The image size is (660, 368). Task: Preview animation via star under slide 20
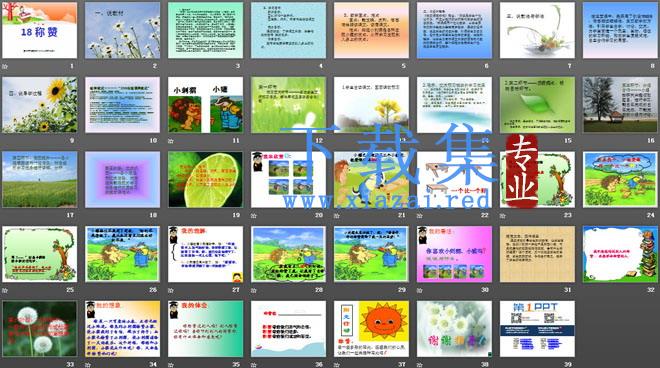254,216
